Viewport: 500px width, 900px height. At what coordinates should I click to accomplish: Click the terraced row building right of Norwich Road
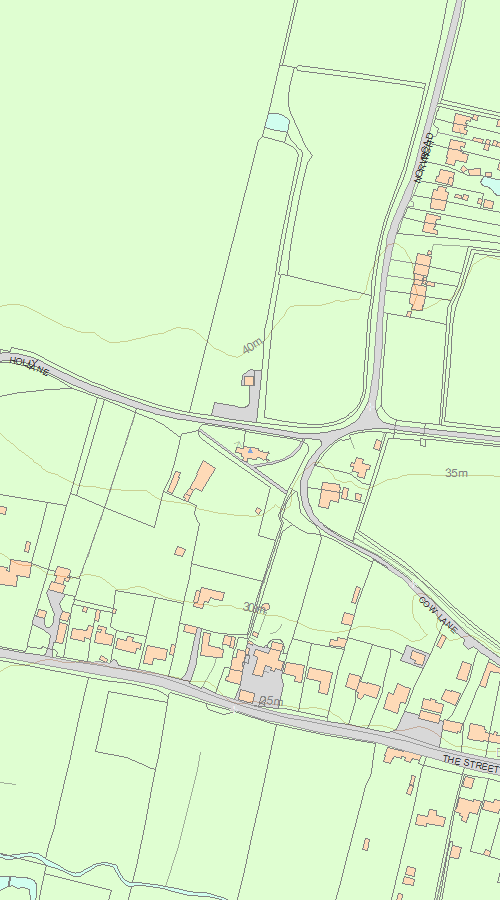(420, 282)
